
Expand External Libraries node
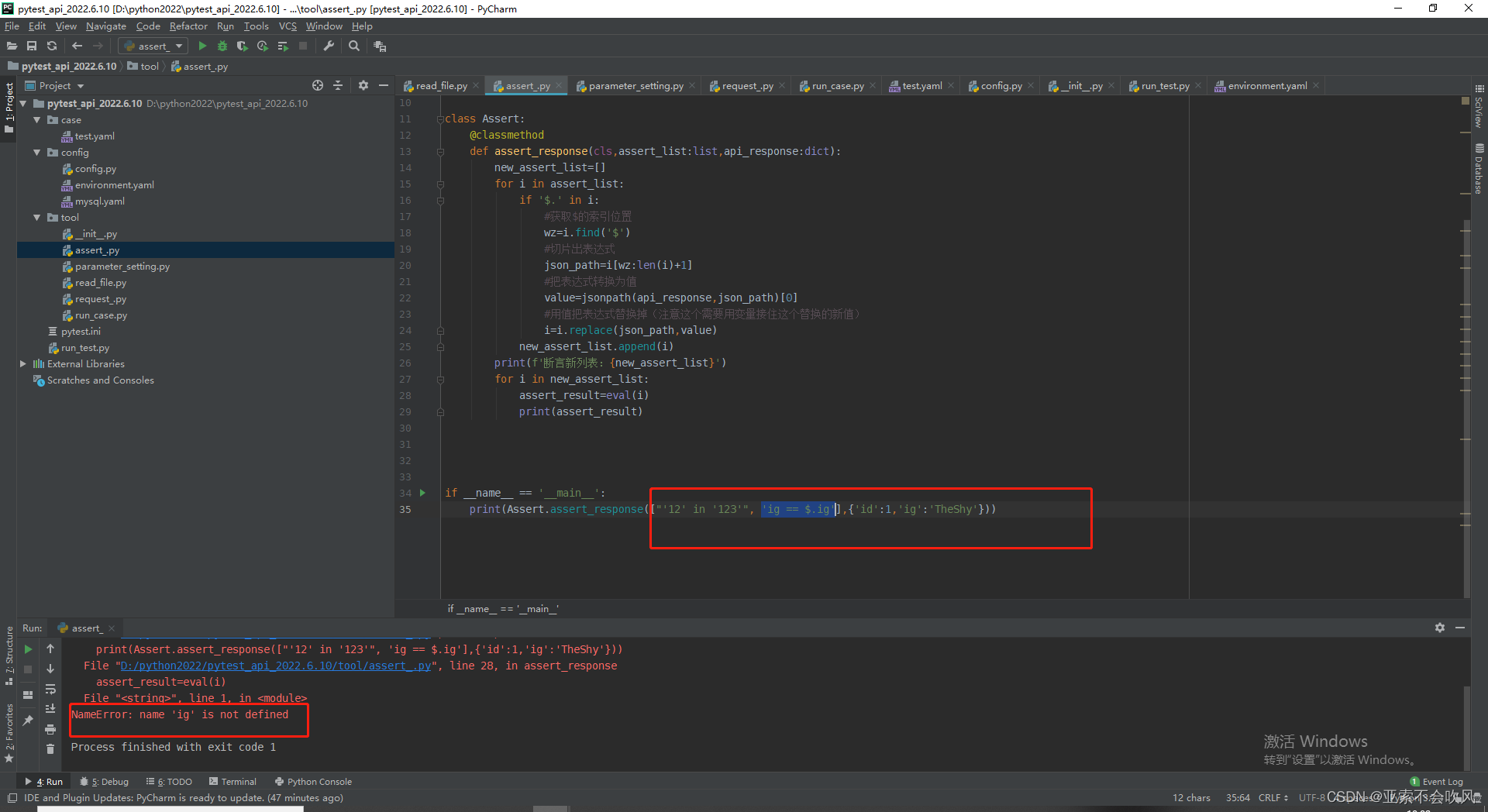coord(23,364)
